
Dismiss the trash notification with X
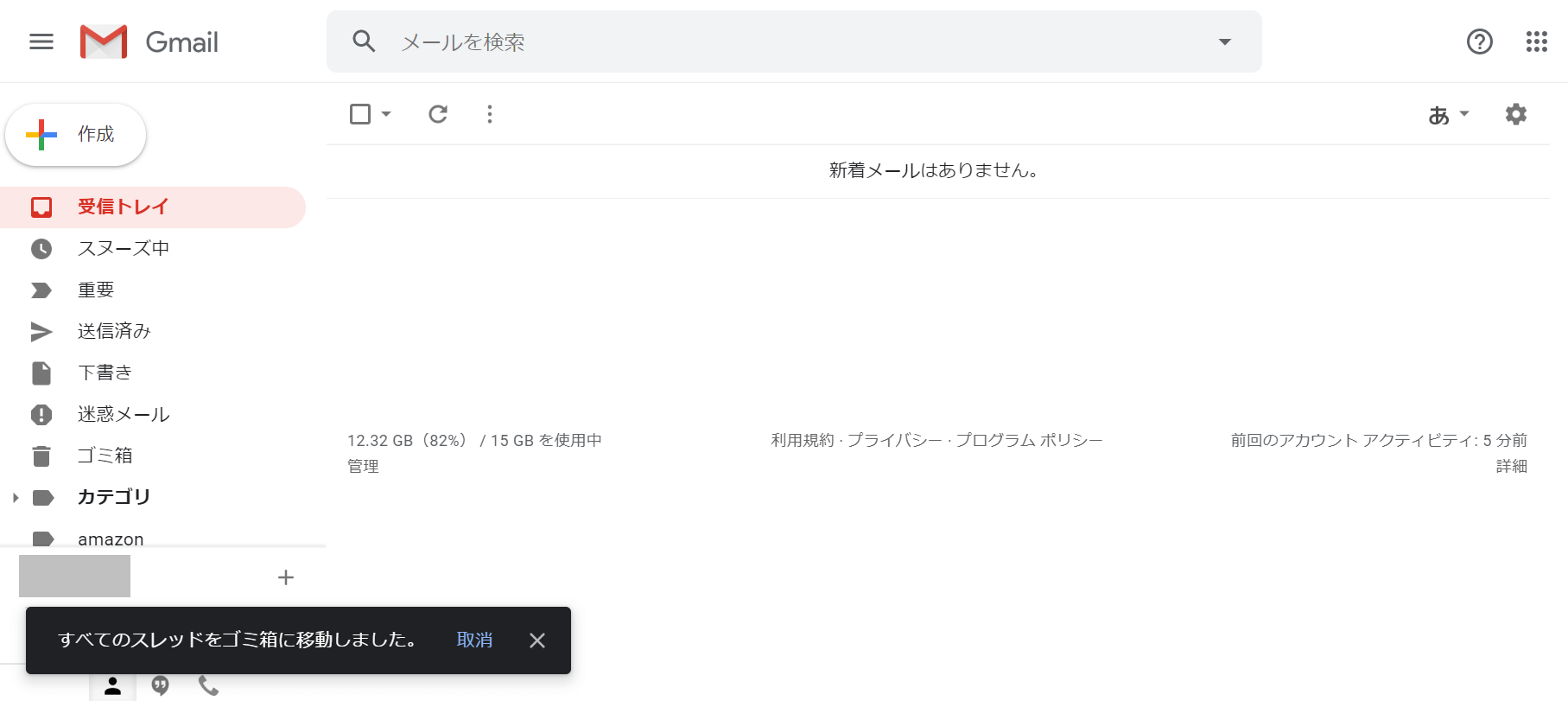(536, 640)
